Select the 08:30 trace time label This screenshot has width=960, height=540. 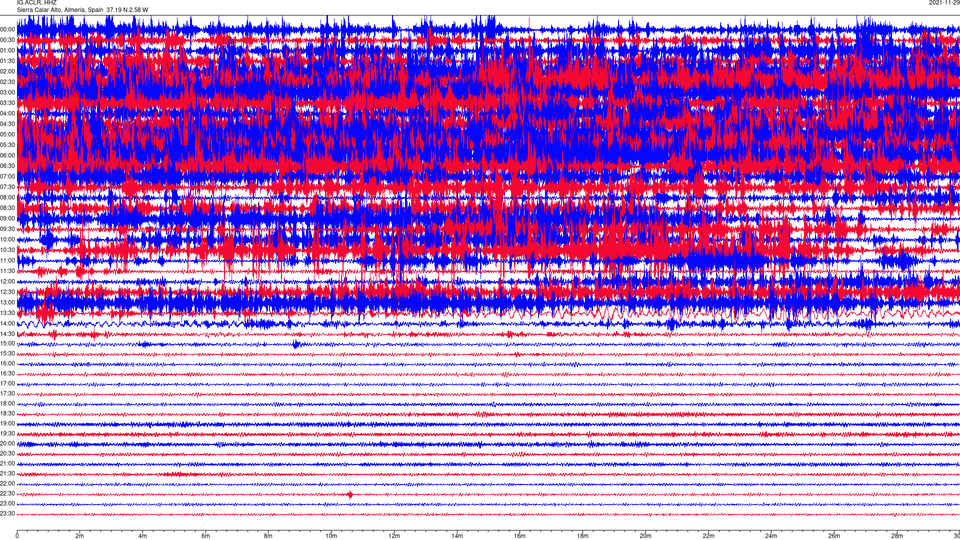[7, 208]
